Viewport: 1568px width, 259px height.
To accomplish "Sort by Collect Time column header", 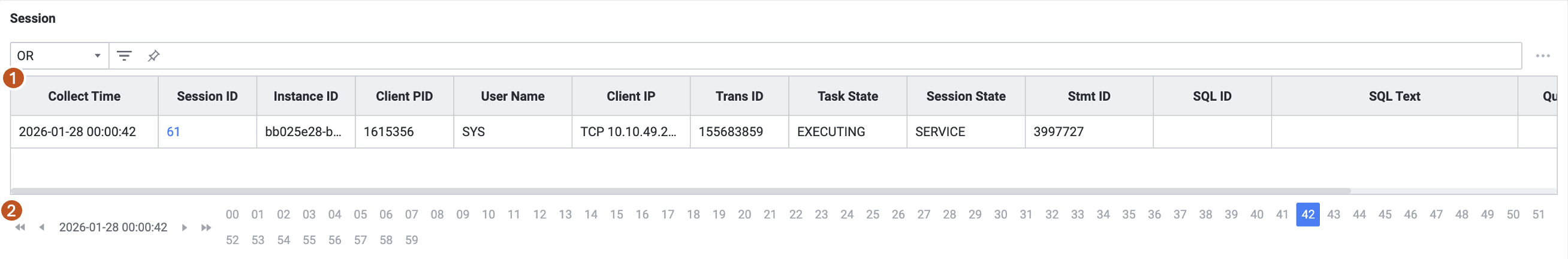I will (84, 97).
